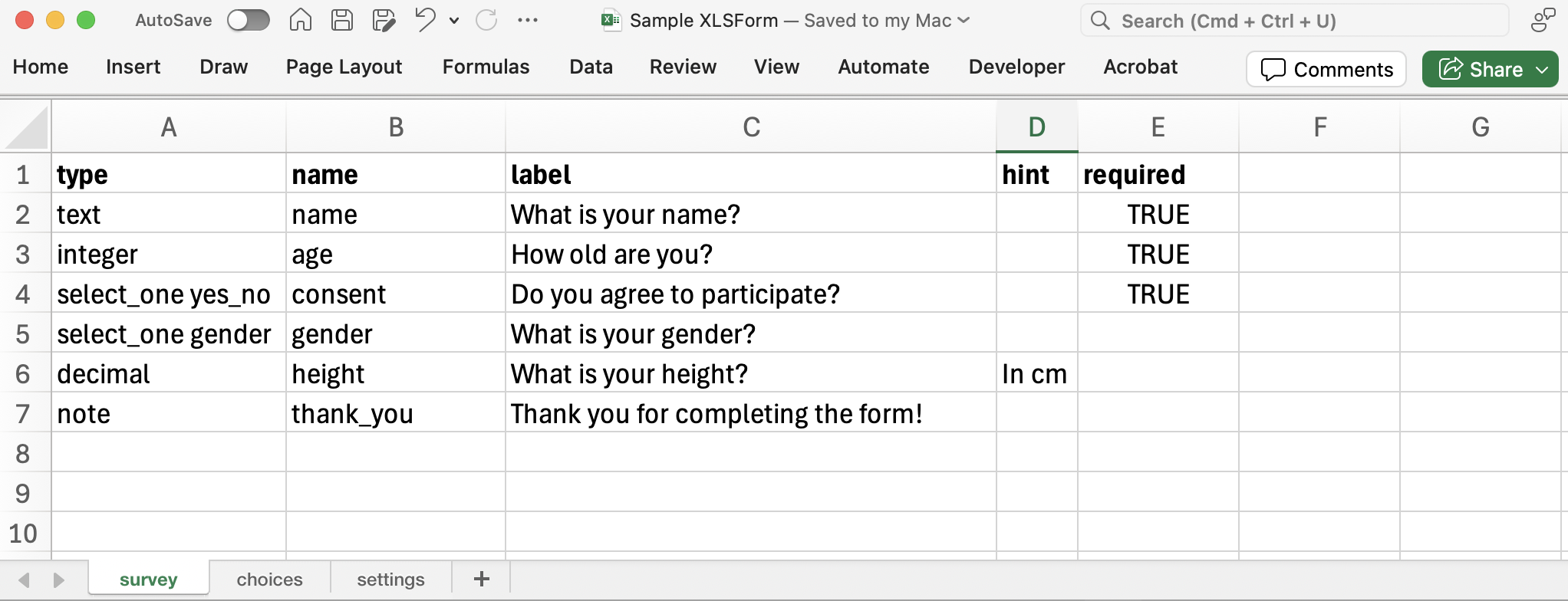Click the Search field

coord(1296,21)
